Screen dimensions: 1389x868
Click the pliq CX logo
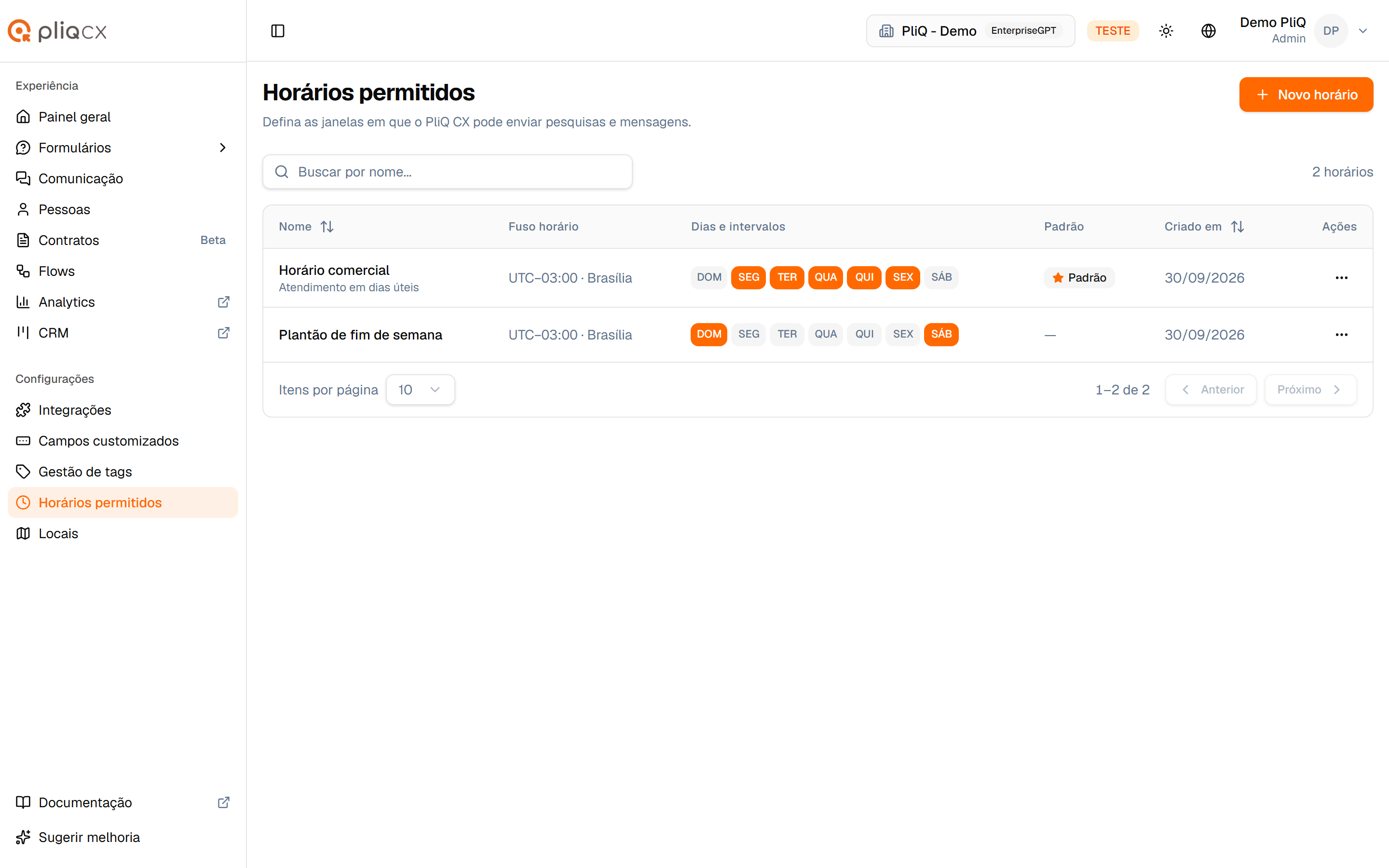pyautogui.click(x=57, y=31)
